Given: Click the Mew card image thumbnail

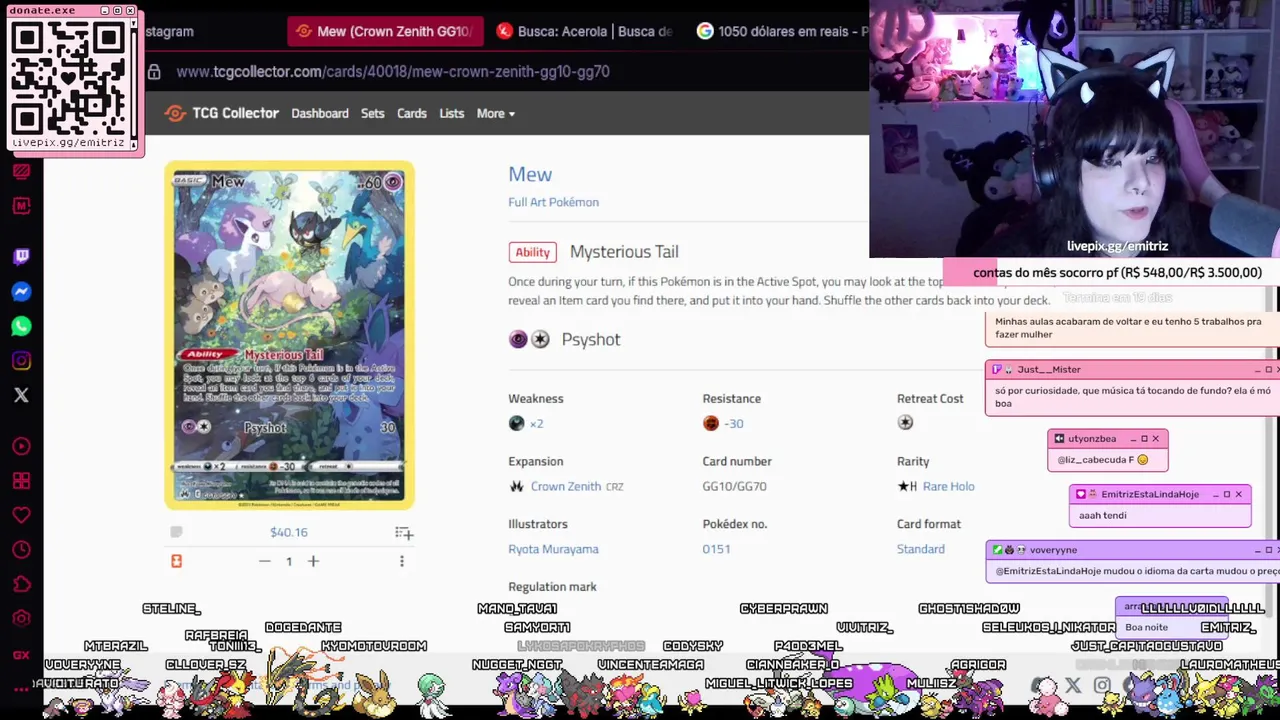Looking at the screenshot, I should tap(289, 335).
